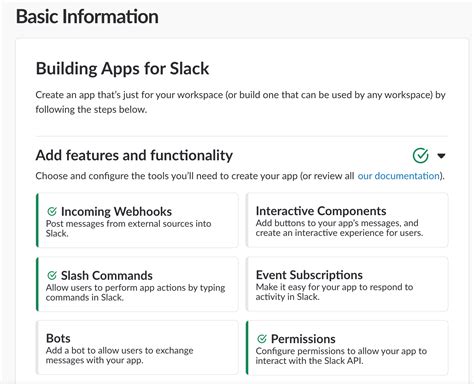Open the Bots feature card
This screenshot has height=384, width=474.
137,348
